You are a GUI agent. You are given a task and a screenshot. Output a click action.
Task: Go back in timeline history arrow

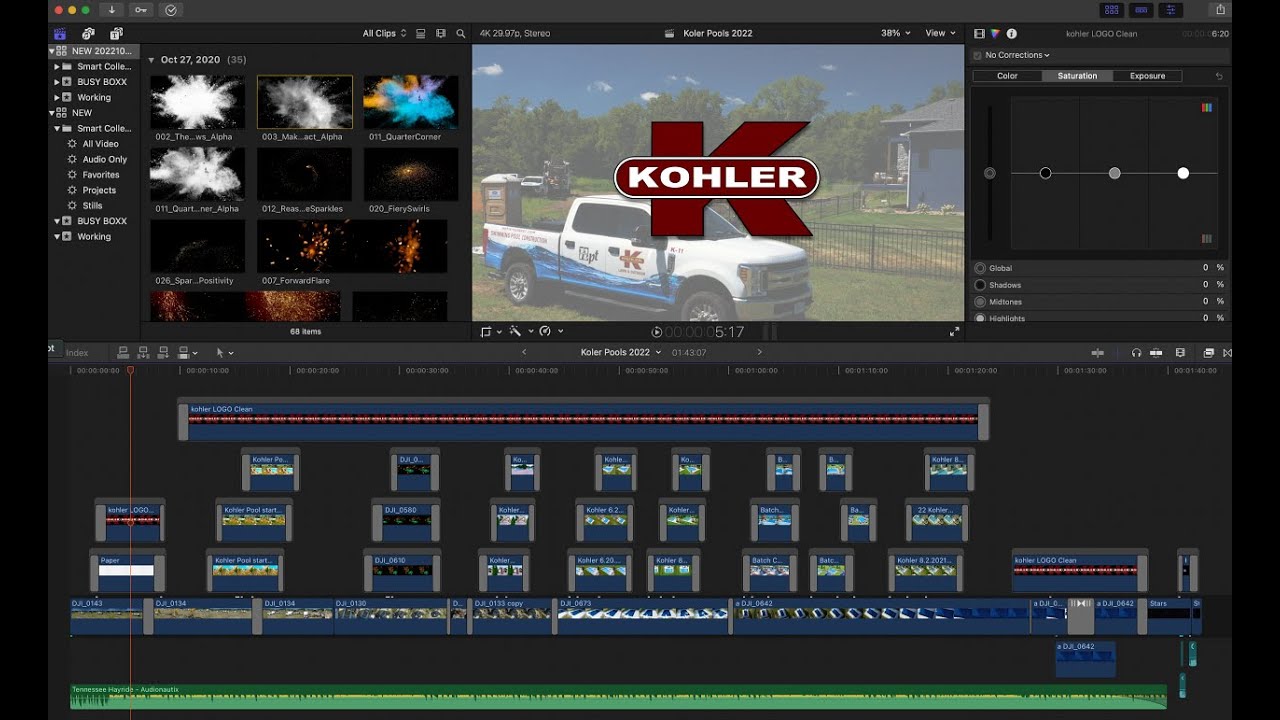[525, 352]
